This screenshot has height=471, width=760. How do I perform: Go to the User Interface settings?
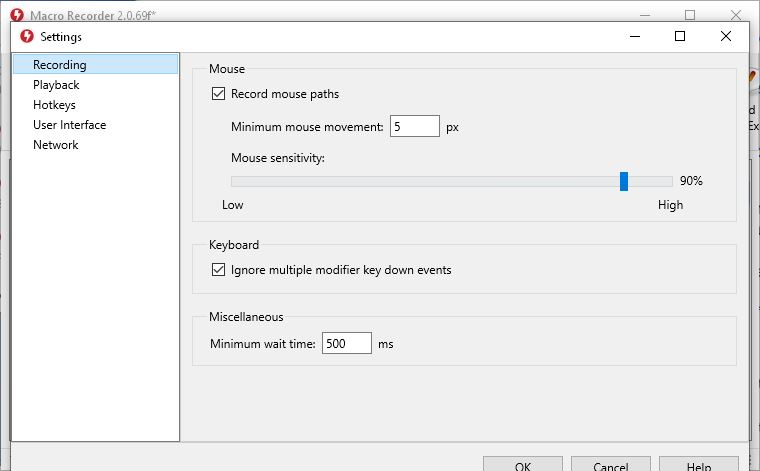coord(69,125)
